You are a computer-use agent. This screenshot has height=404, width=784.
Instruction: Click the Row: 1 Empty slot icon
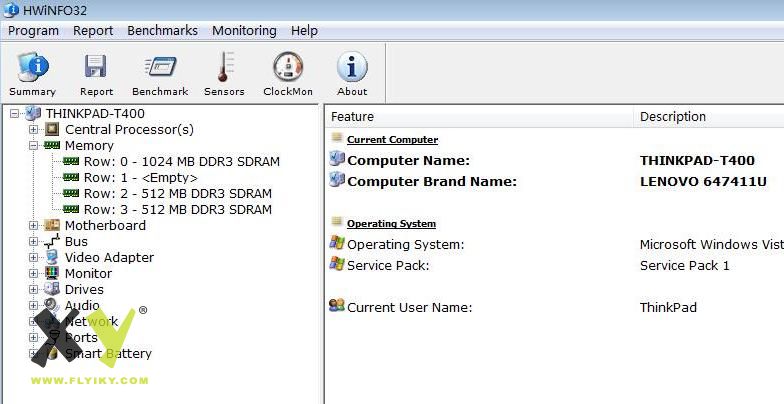coord(71,177)
